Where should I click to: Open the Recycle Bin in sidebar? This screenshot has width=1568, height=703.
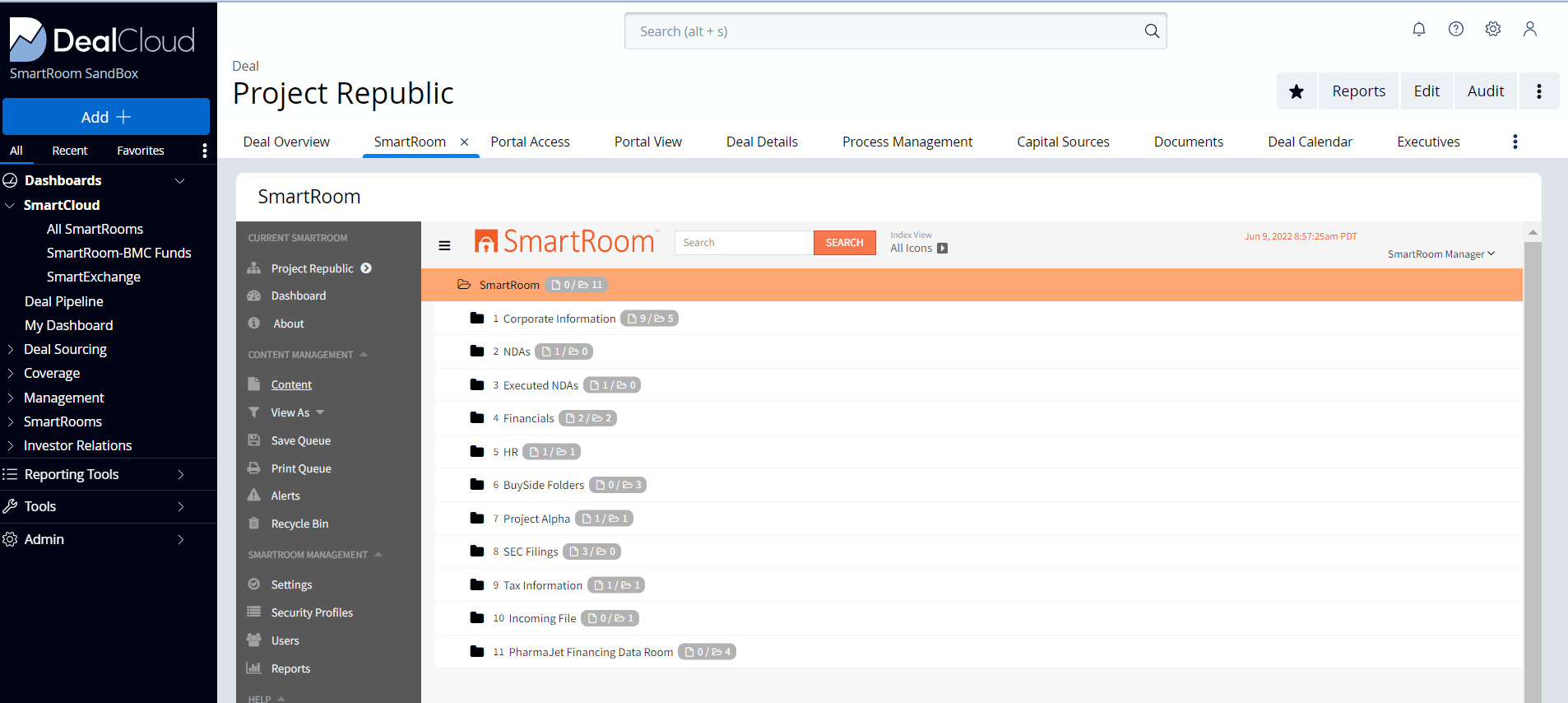299,524
